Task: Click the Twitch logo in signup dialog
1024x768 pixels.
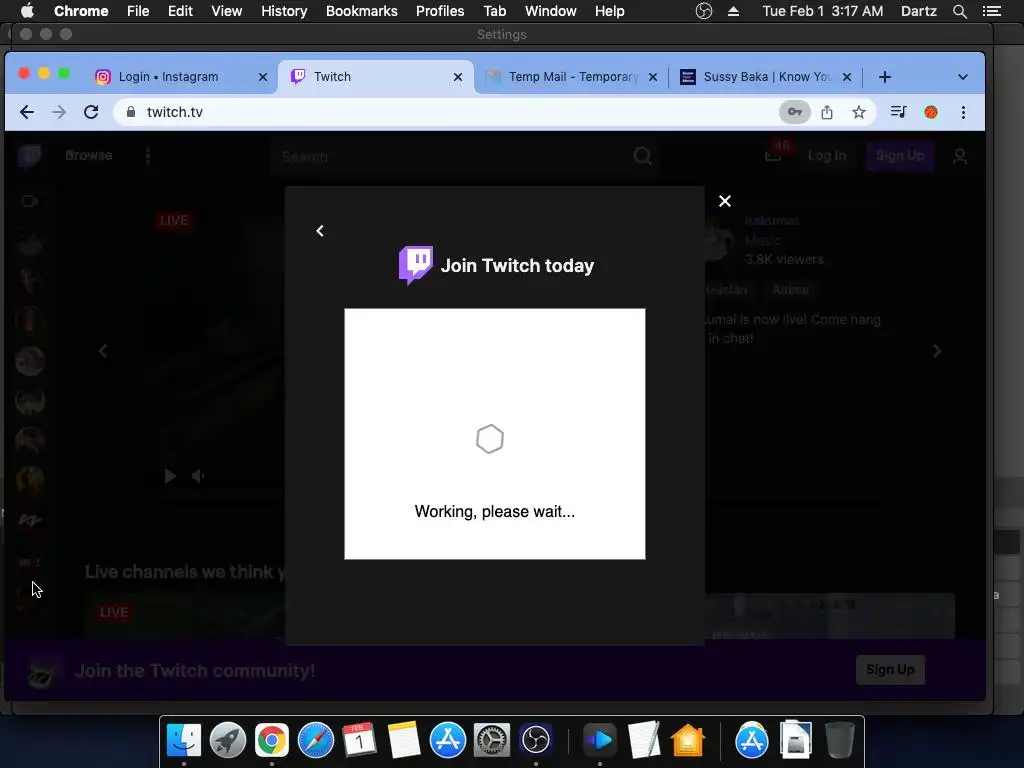Action: 416,264
